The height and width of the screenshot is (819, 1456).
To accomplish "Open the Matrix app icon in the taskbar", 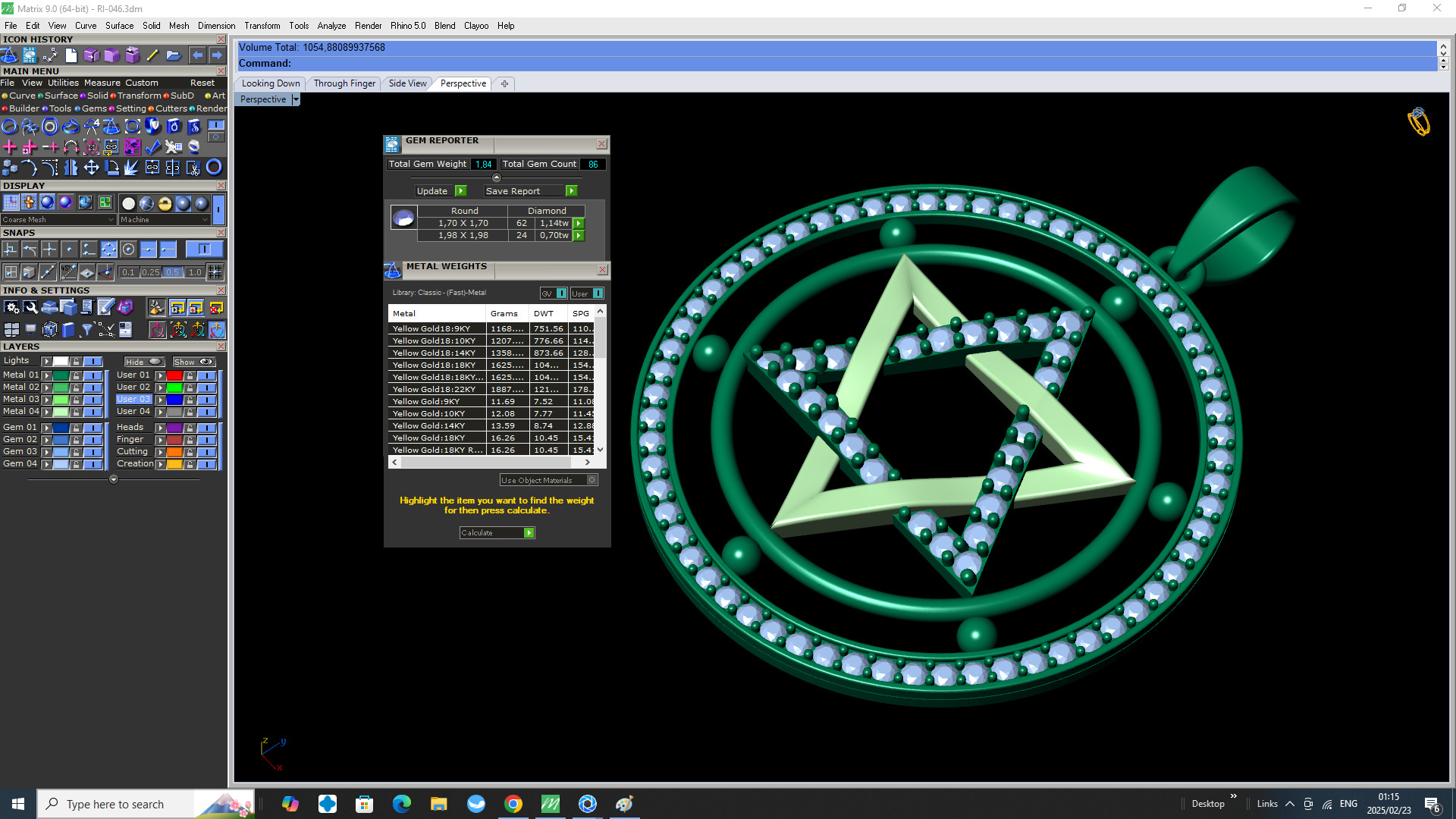I will point(551,804).
